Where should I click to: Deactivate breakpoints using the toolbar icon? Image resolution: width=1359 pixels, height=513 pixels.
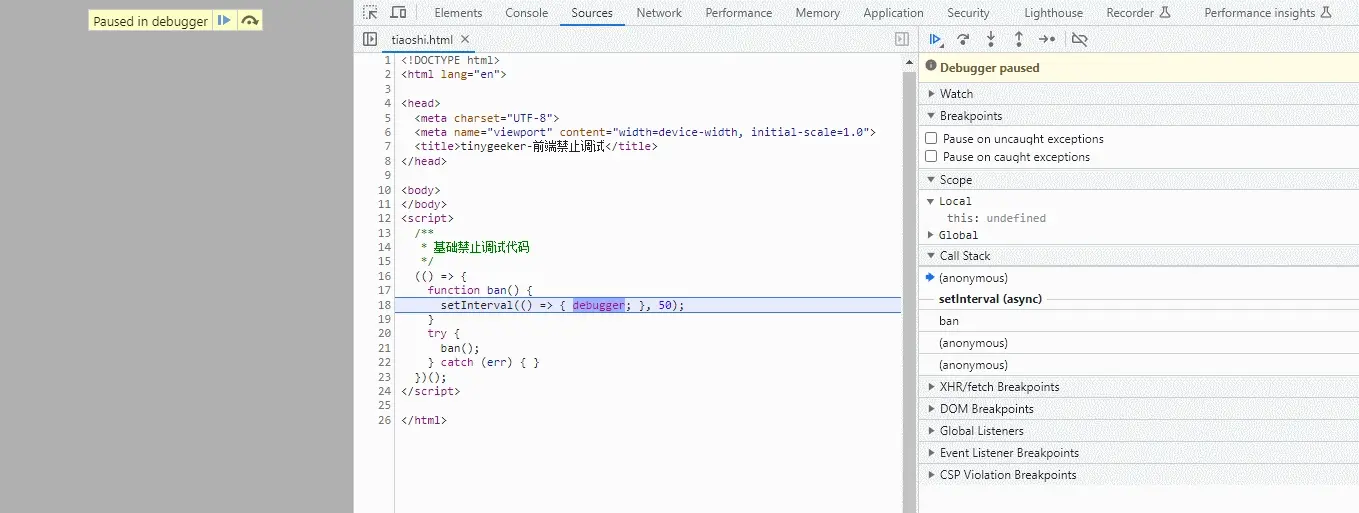[x=1079, y=40]
